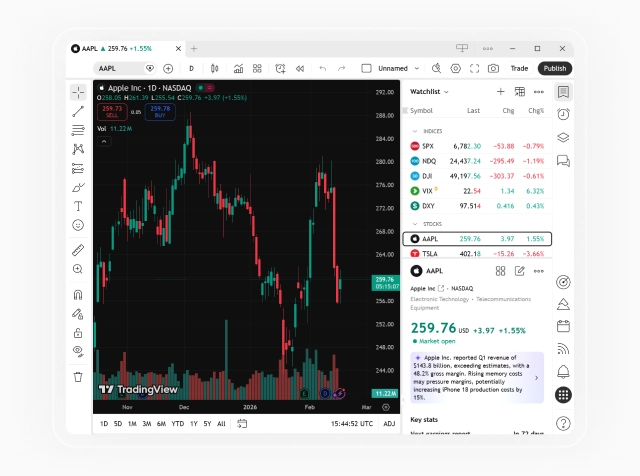Click the trash remove objects icon
The width and height of the screenshot is (640, 476).
tap(78, 376)
